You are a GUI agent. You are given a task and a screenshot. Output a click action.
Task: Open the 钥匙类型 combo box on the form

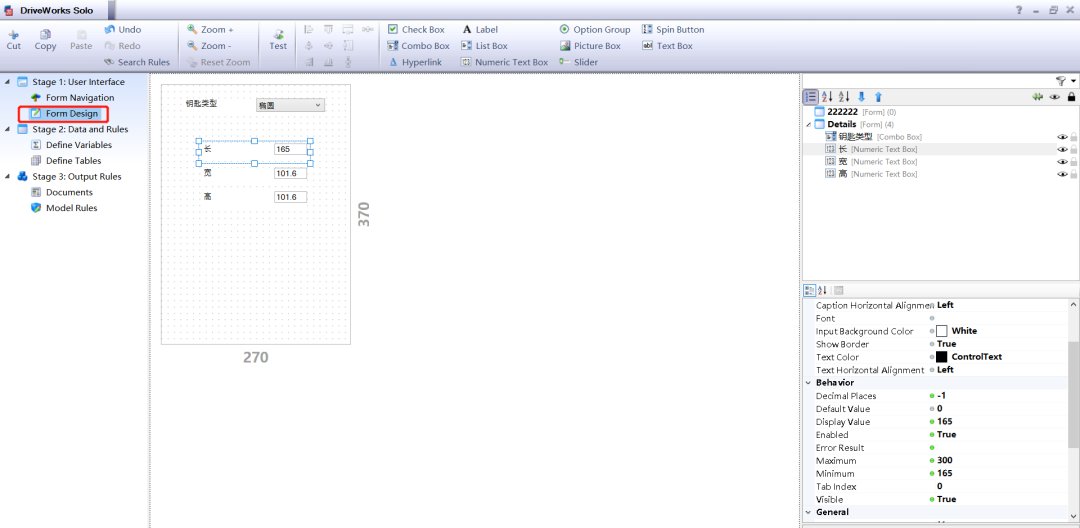(x=290, y=105)
